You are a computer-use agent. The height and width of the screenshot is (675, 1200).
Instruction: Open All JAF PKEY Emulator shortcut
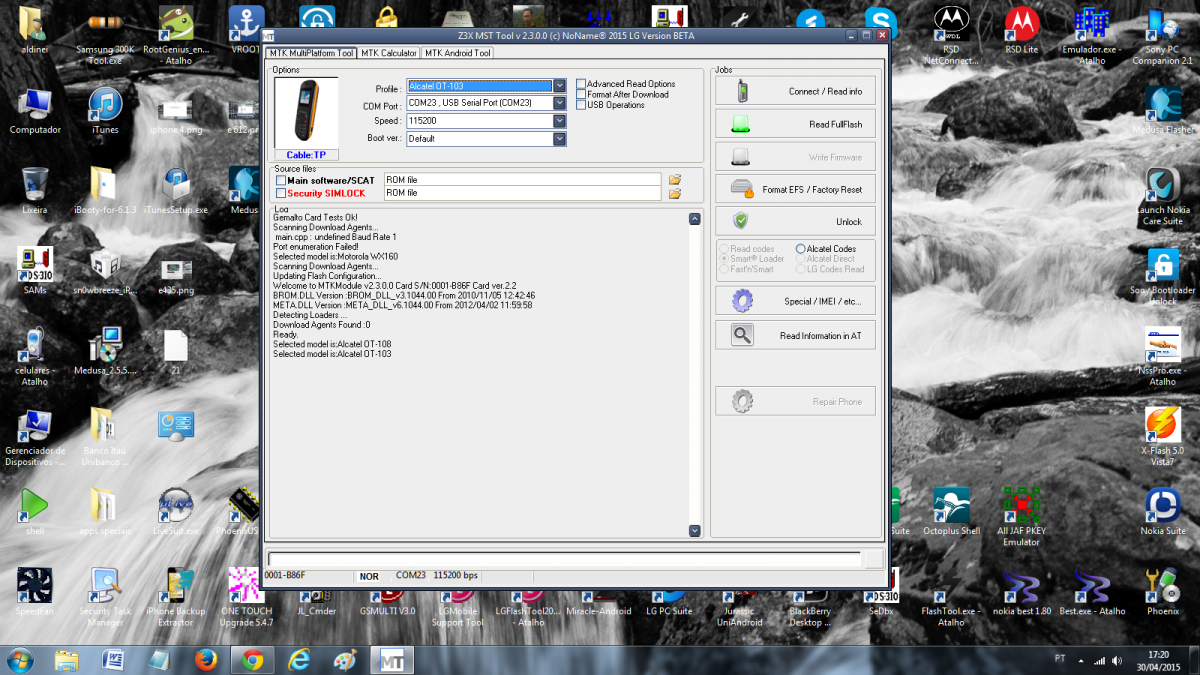point(1021,517)
